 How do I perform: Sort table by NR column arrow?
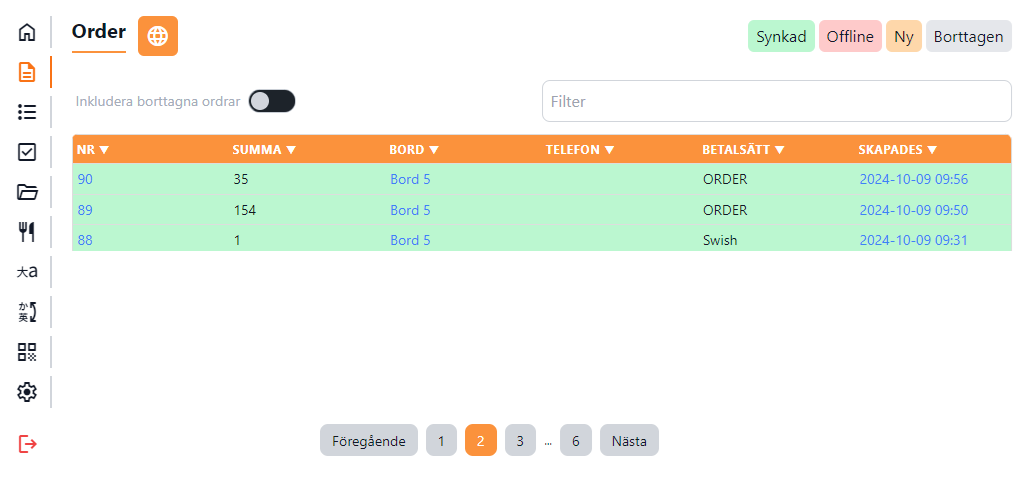click(x=104, y=150)
